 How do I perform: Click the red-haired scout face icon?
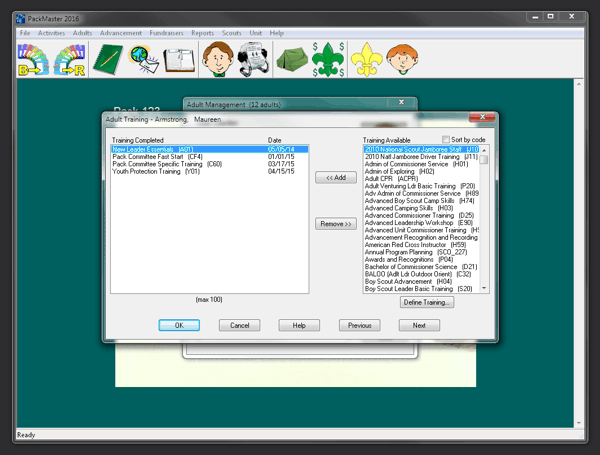(402, 59)
